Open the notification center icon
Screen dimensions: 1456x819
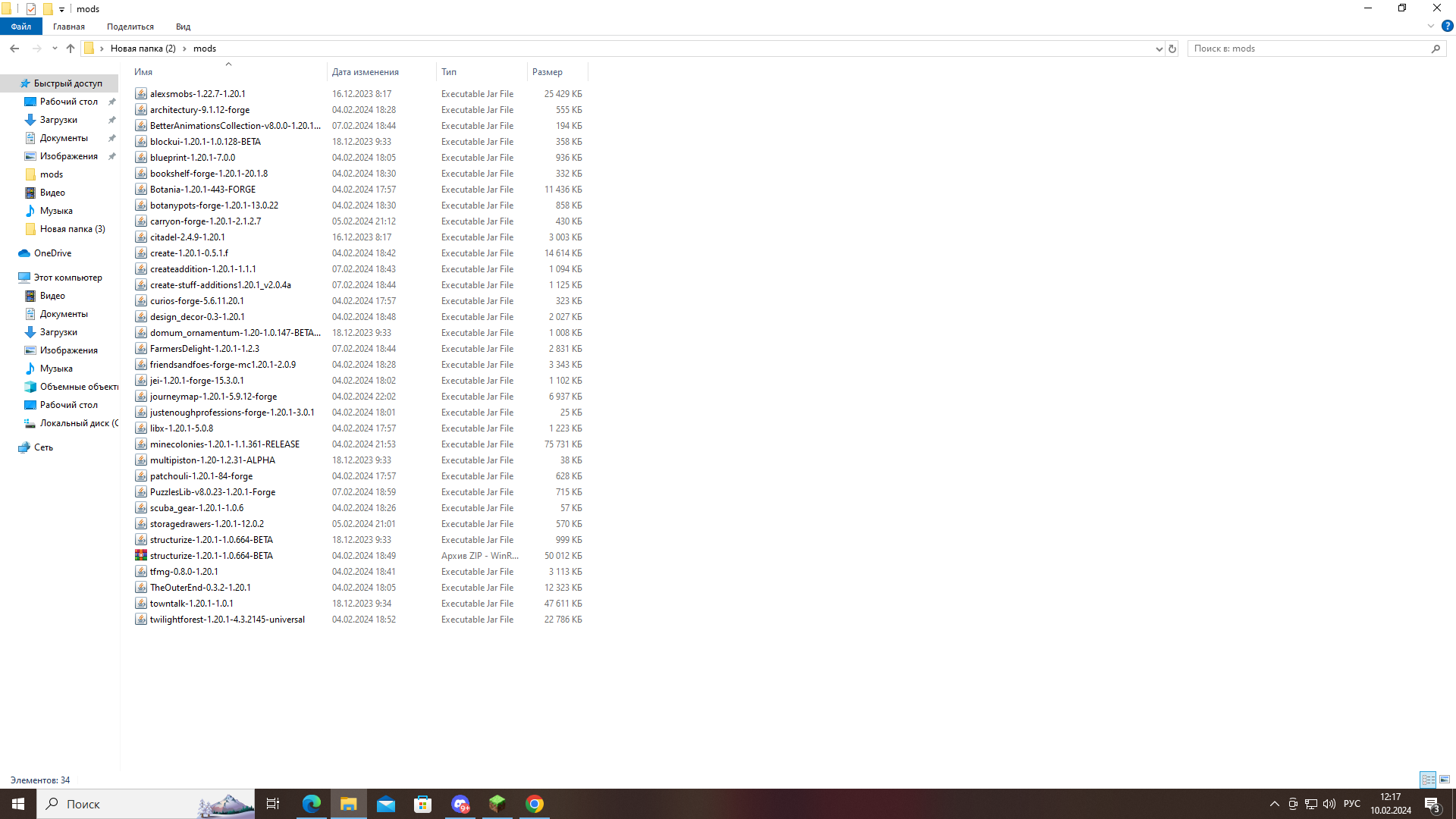point(1432,804)
